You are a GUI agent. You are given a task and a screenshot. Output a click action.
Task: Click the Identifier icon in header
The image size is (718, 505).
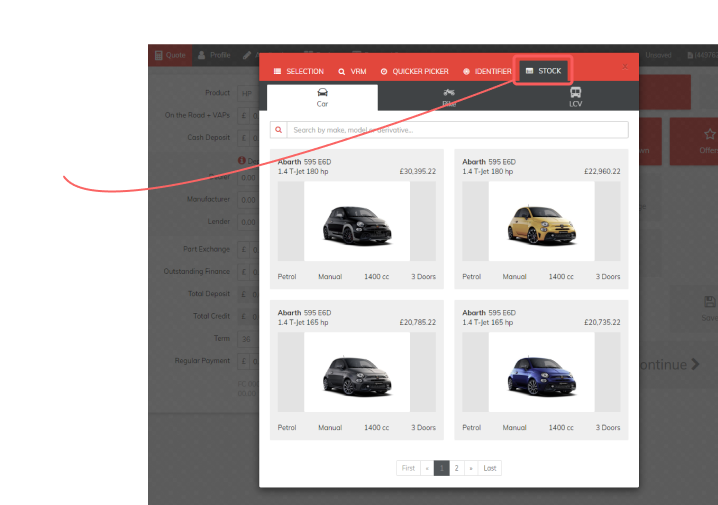466,71
